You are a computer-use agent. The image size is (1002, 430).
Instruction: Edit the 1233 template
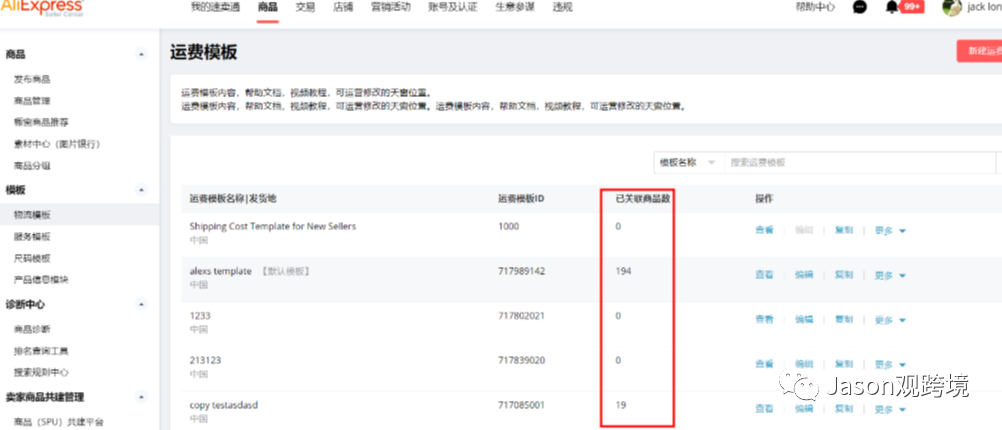(804, 319)
